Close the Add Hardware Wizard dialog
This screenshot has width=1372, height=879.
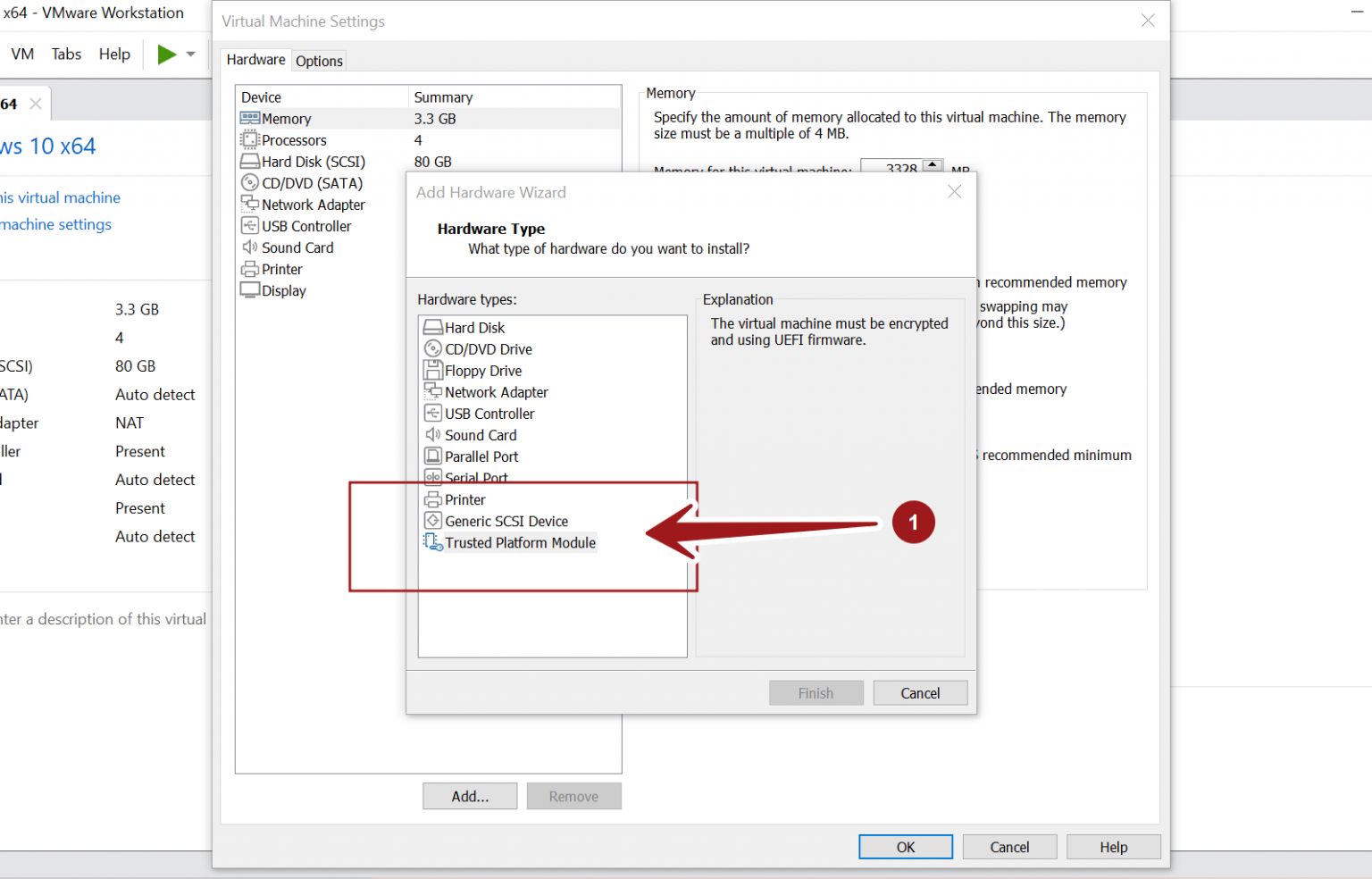coord(954,192)
